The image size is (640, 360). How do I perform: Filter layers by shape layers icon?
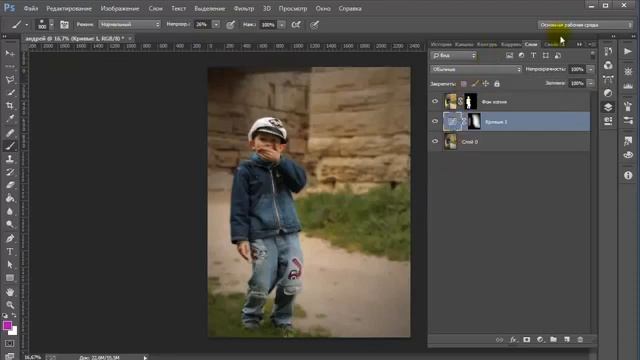[546, 56]
